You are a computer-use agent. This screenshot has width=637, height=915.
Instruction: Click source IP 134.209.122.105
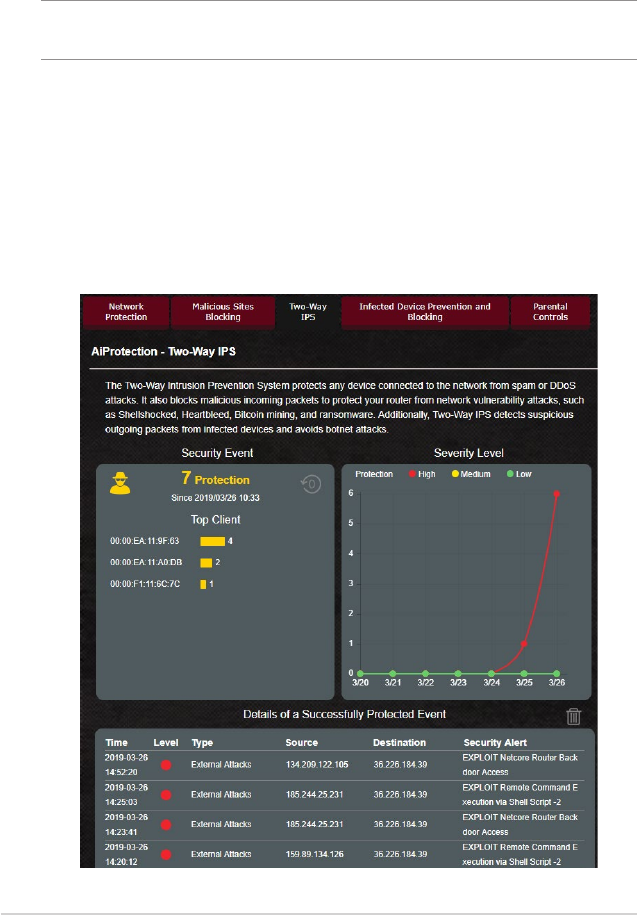click(317, 764)
